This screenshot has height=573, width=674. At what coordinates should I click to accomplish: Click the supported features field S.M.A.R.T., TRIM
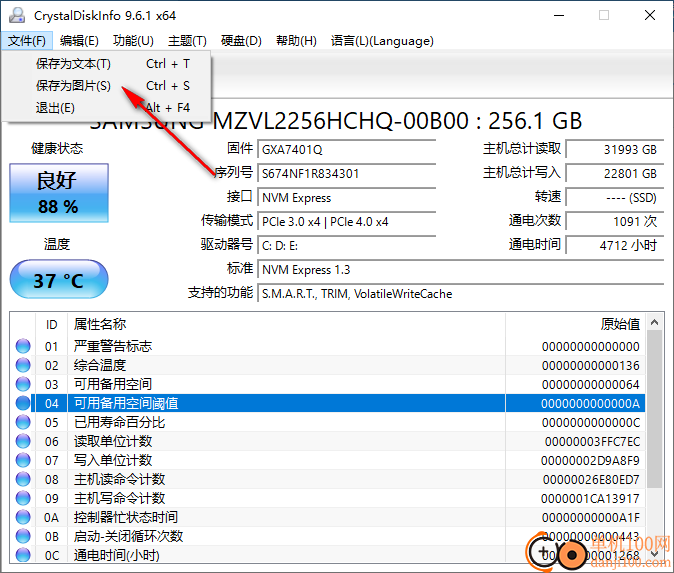461,294
